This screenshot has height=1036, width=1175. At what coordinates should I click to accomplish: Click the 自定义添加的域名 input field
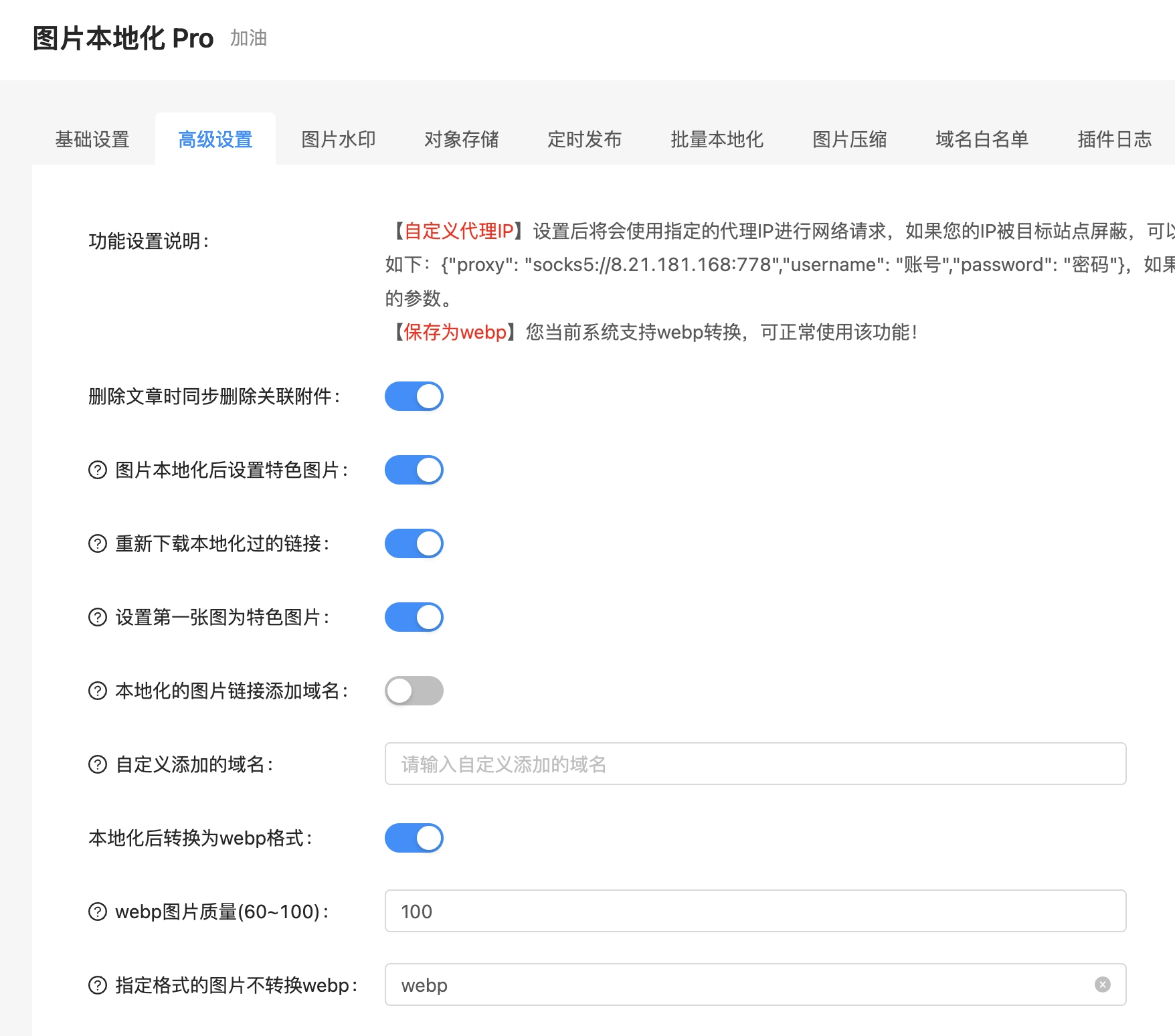(755, 764)
